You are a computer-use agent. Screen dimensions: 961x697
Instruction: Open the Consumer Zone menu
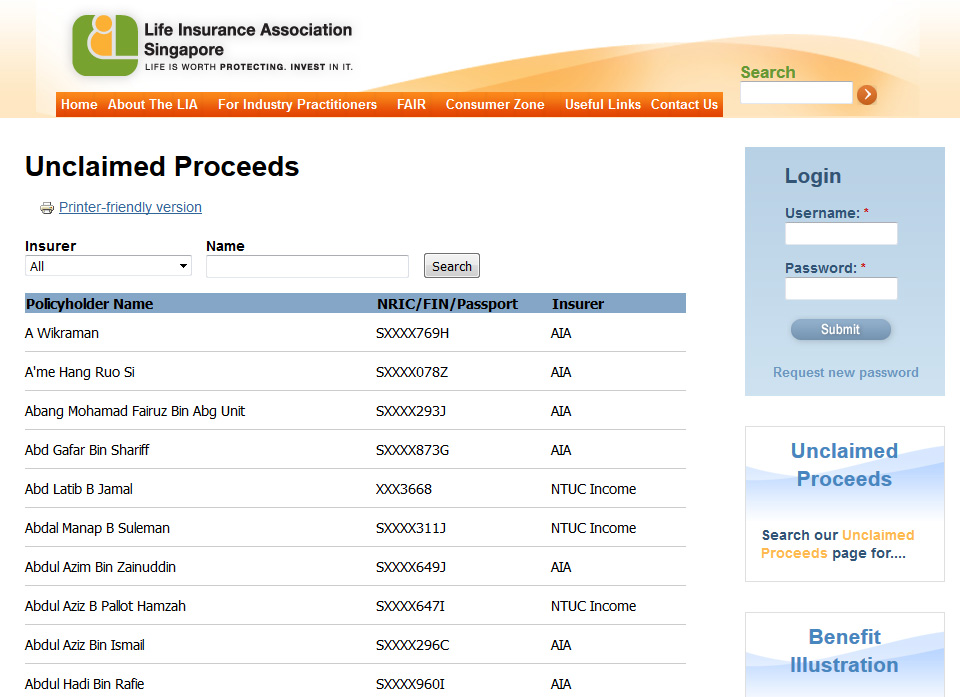click(x=495, y=104)
